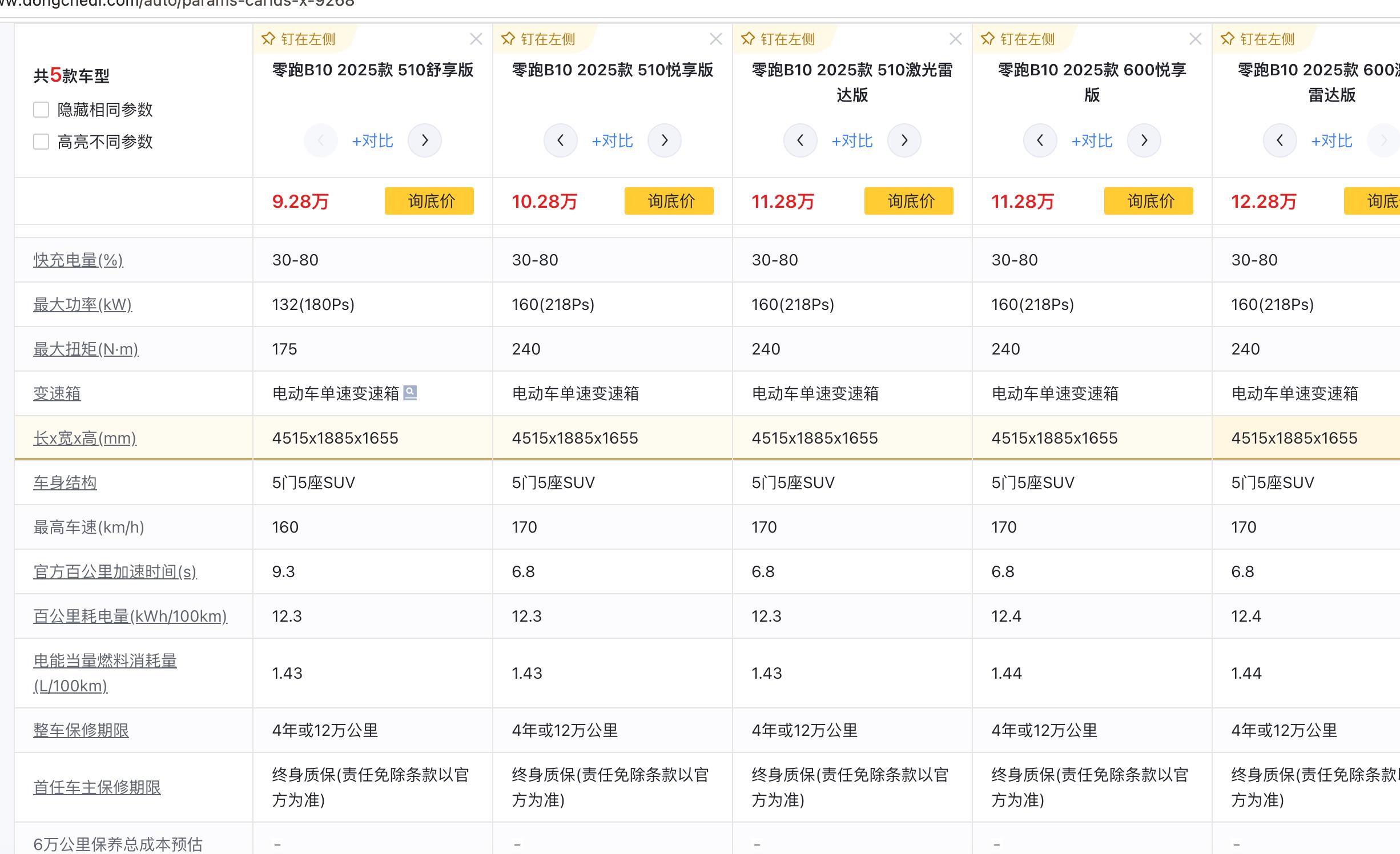Click 询底价 for the 9.28万 model
The image size is (1400, 854).
click(x=429, y=201)
